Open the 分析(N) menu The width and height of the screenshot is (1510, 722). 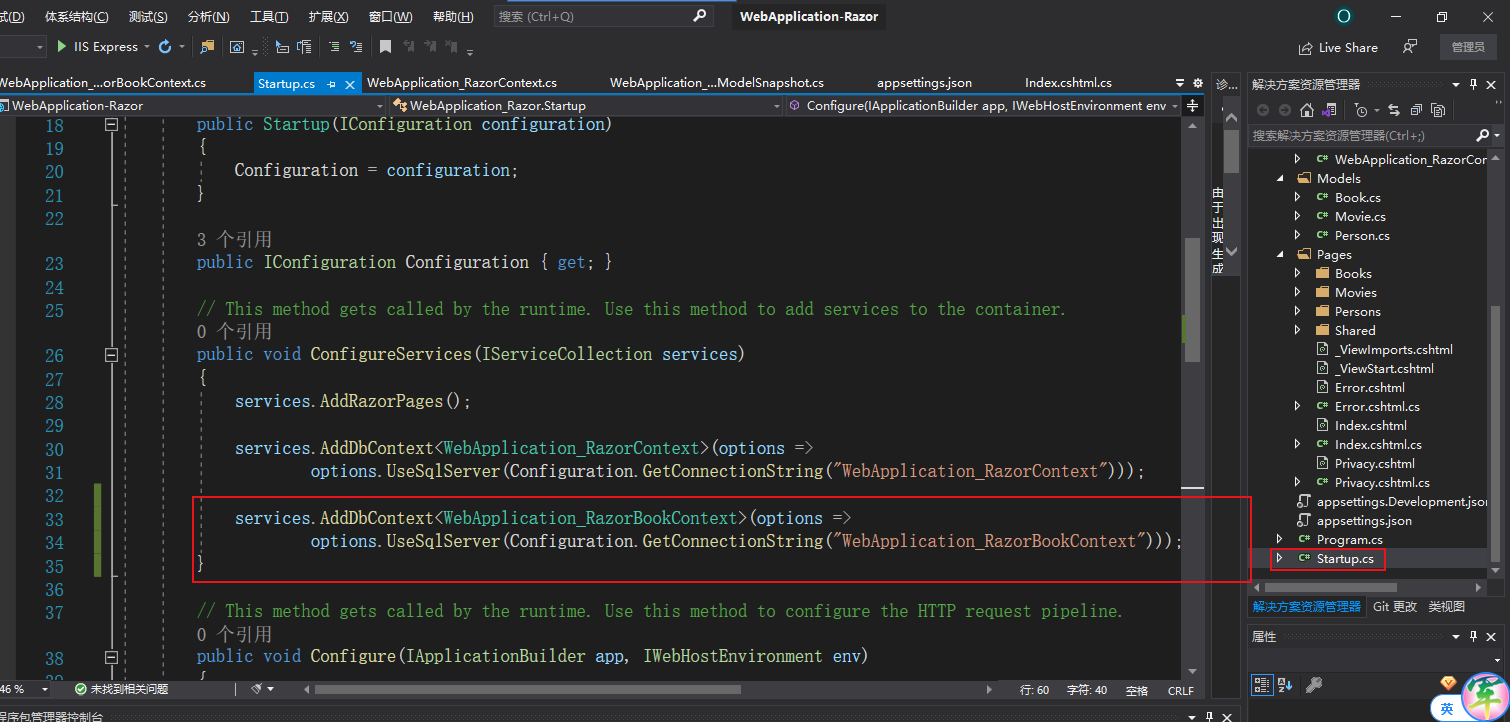[208, 17]
